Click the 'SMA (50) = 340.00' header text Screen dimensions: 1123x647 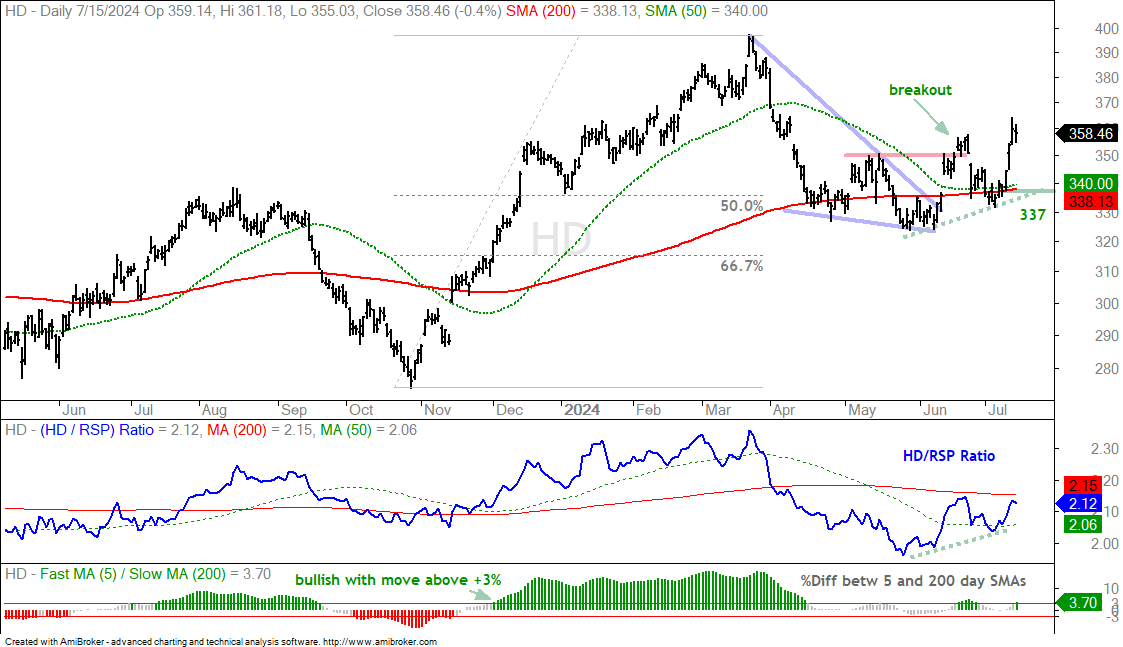706,11
